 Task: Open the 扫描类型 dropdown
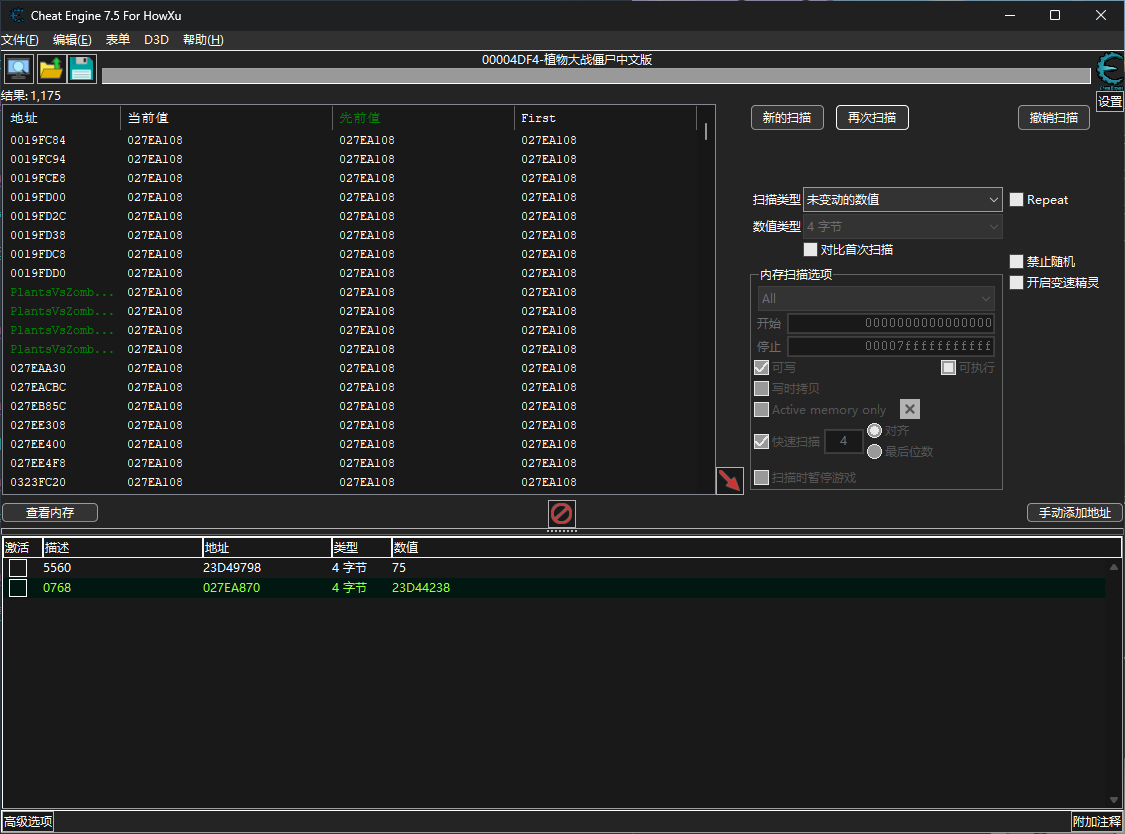902,200
